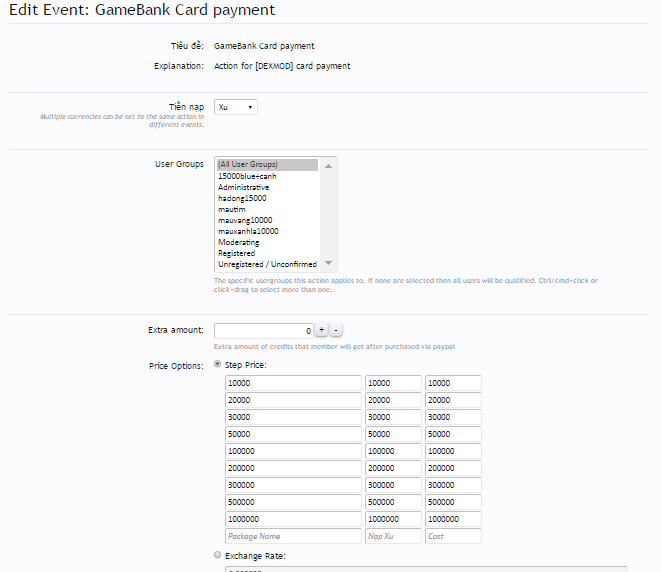661x572 pixels.
Task: Click the empty Cost field
Action: pos(453,537)
